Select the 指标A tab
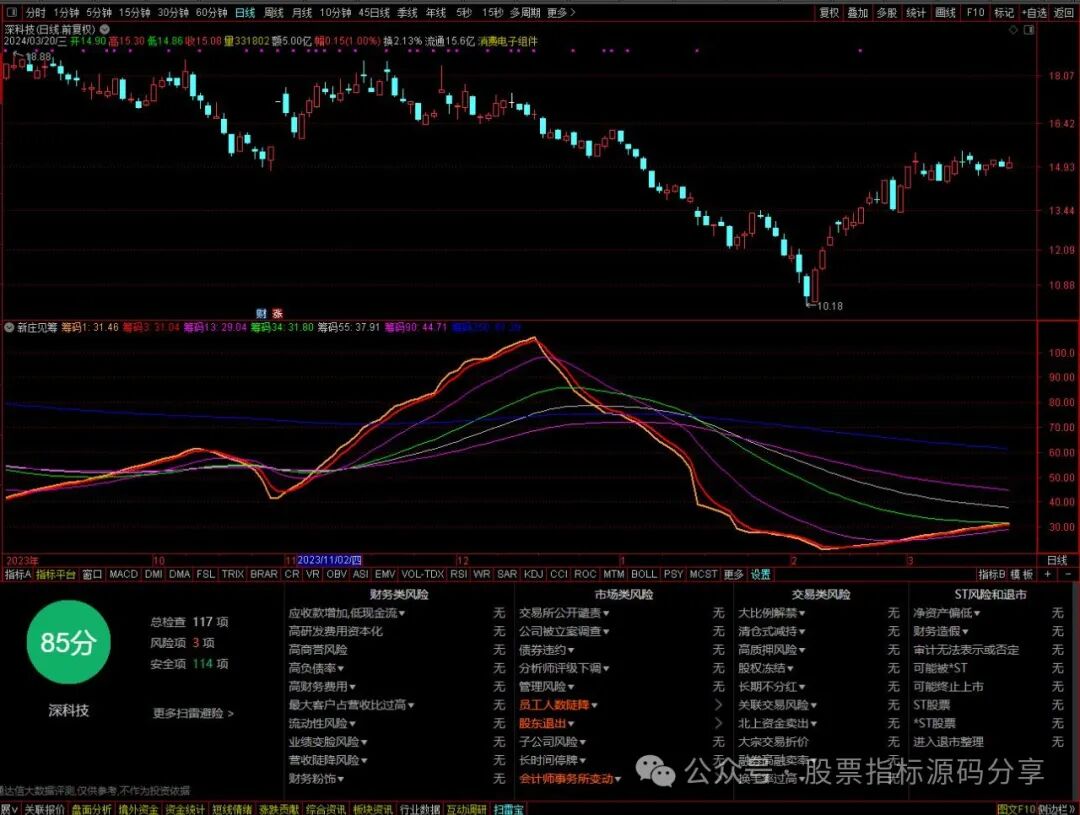Screen dimensions: 1080x815 tap(17, 574)
